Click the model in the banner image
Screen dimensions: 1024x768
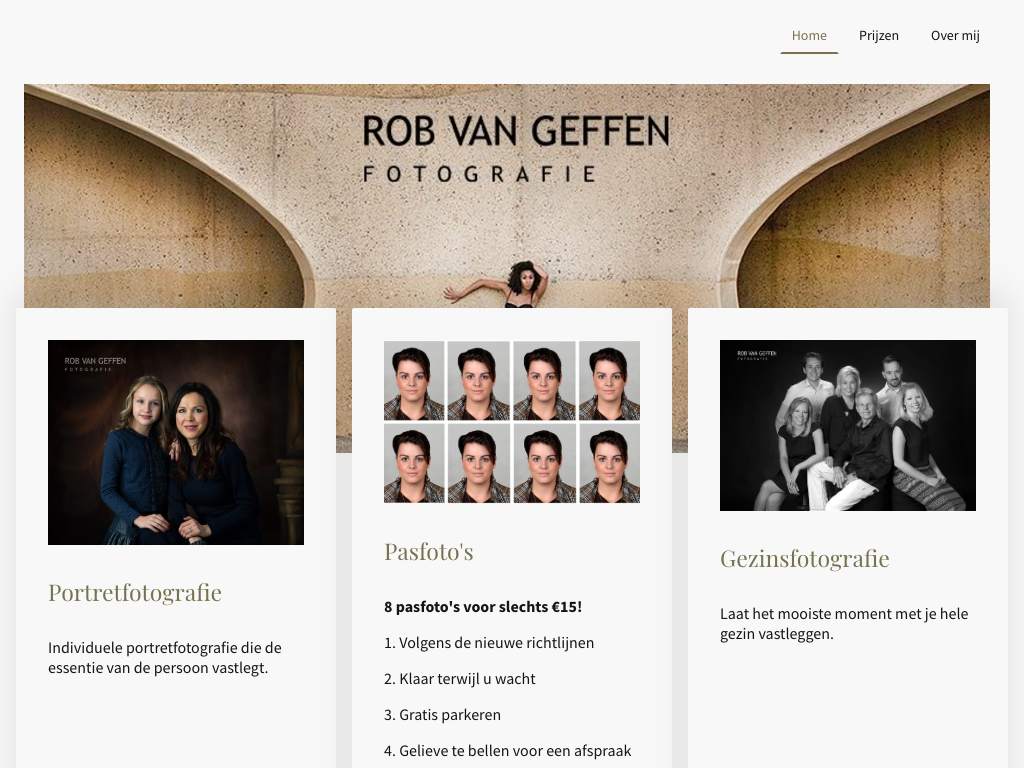click(513, 284)
